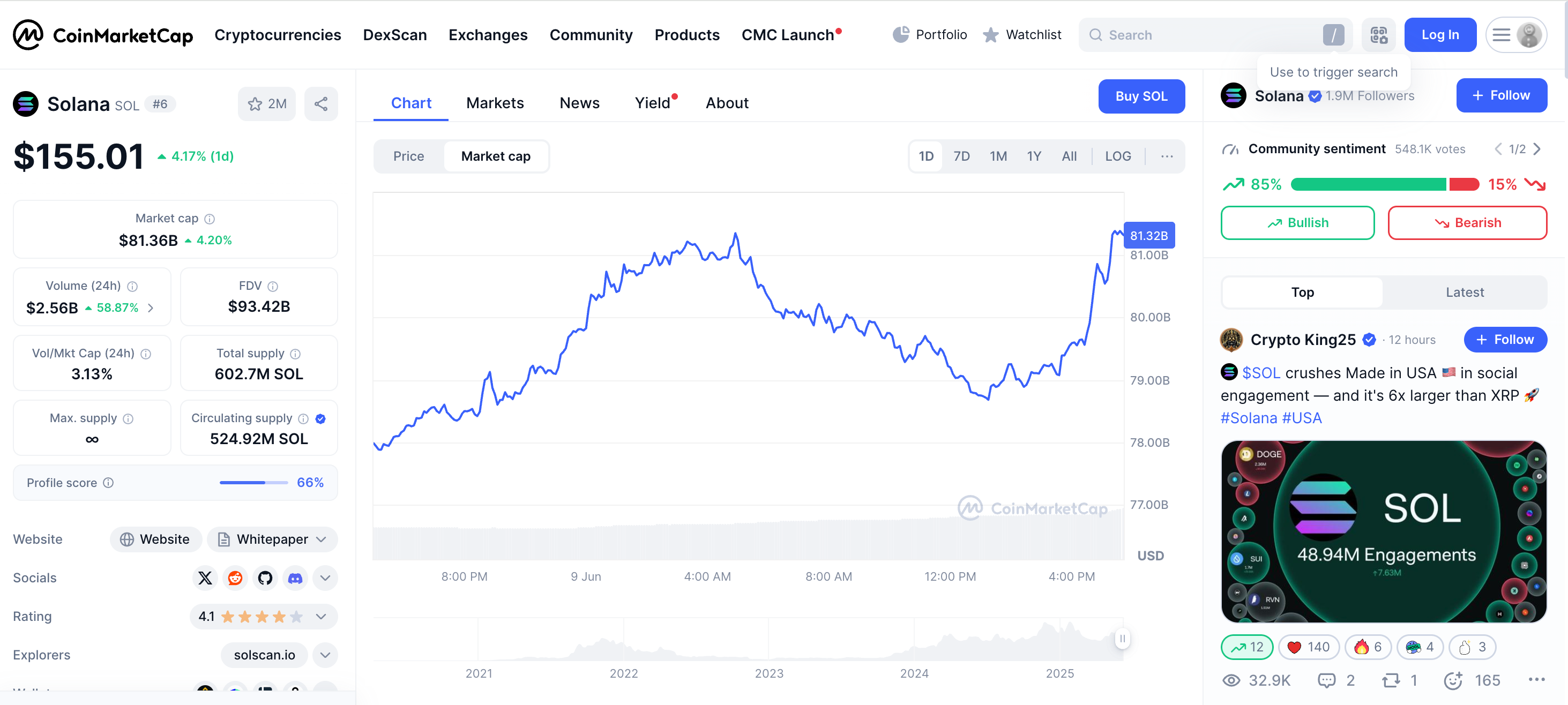1568x705 pixels.
Task: Open the Discord social icon
Action: (x=295, y=578)
